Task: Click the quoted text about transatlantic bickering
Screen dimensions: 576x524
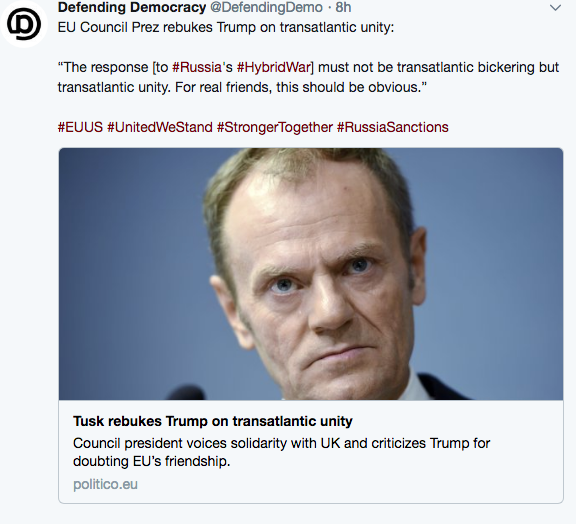Action: click(x=308, y=67)
